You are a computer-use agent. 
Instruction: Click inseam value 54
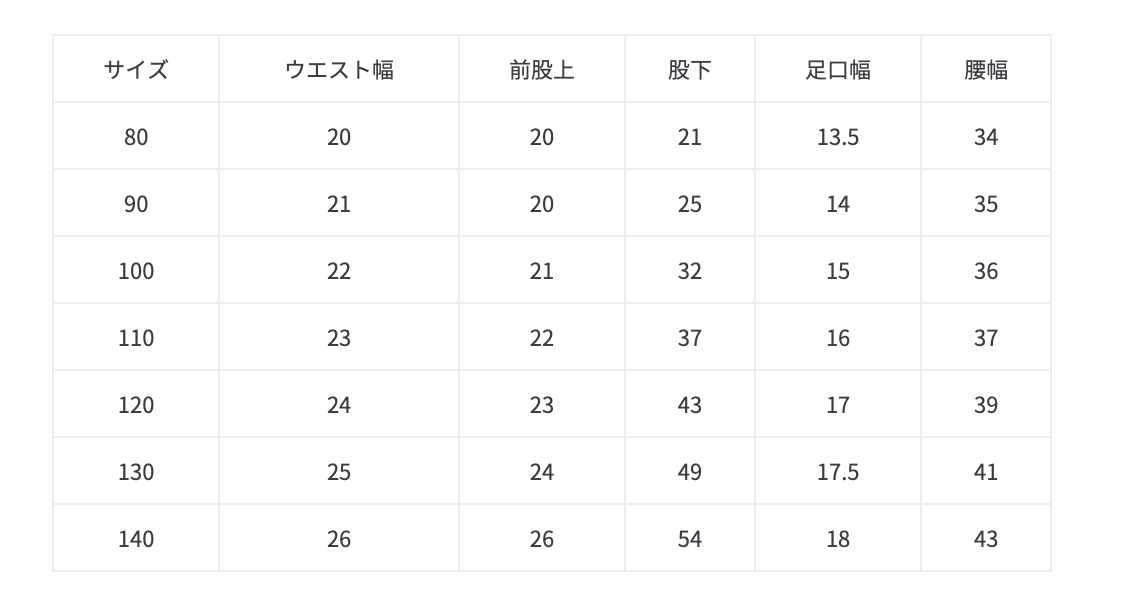point(689,538)
